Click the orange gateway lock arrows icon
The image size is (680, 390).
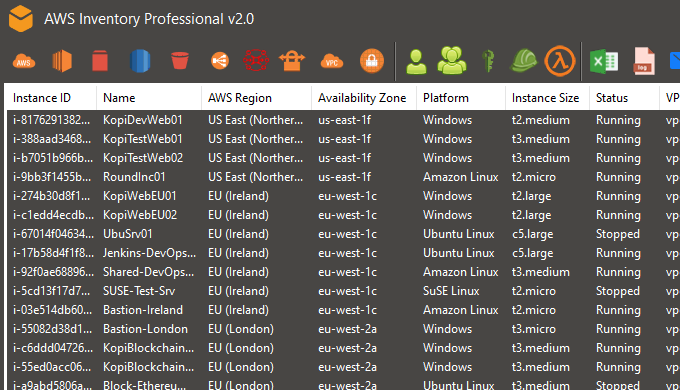292,61
